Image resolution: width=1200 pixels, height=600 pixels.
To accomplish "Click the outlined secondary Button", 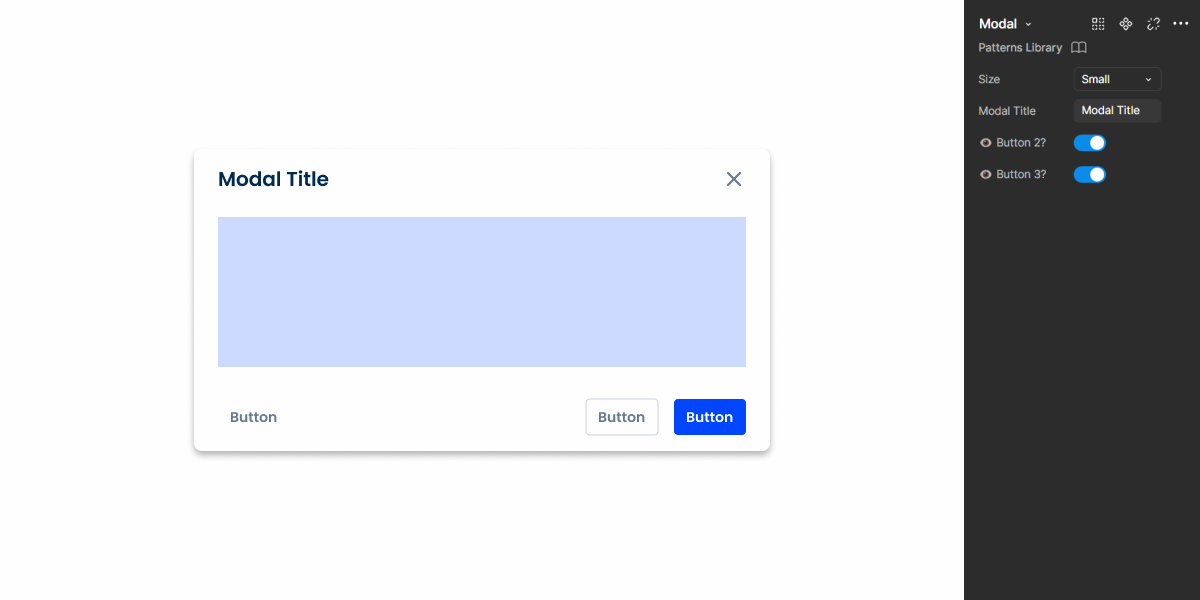I will [x=621, y=417].
